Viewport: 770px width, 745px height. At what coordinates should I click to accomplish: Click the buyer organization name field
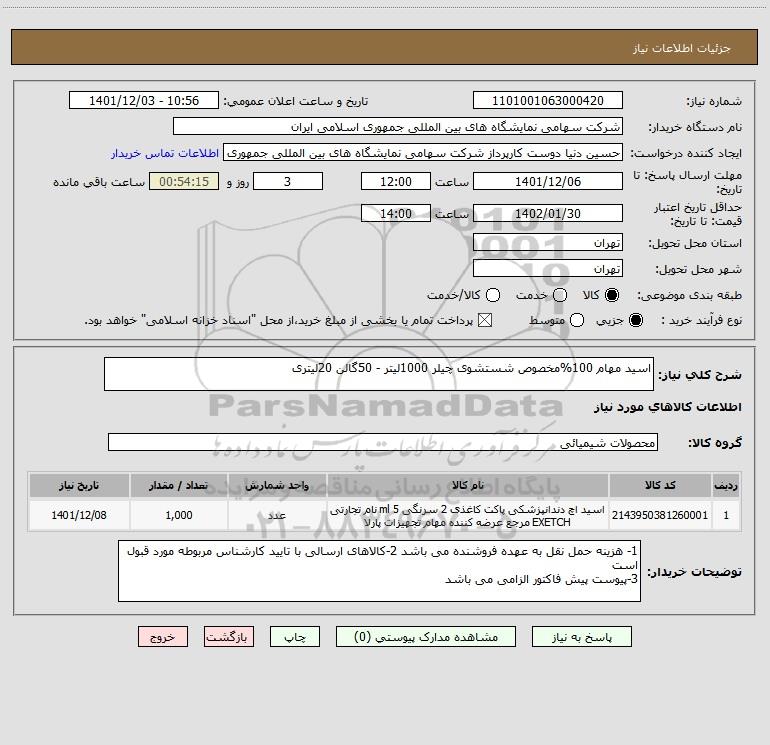pyautogui.click(x=398, y=127)
